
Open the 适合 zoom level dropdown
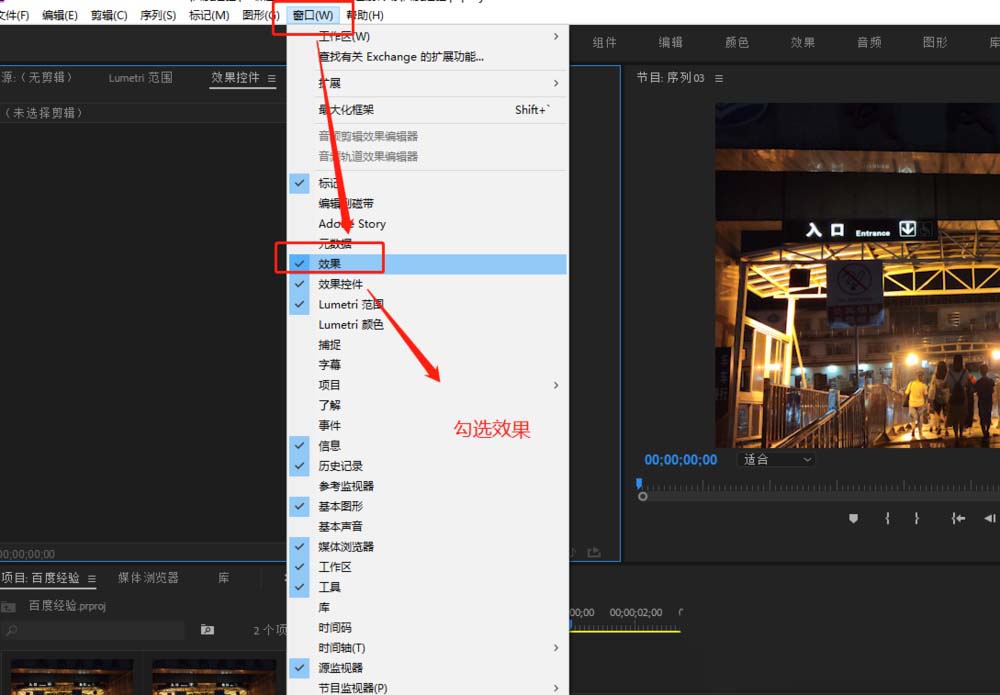[x=776, y=459]
